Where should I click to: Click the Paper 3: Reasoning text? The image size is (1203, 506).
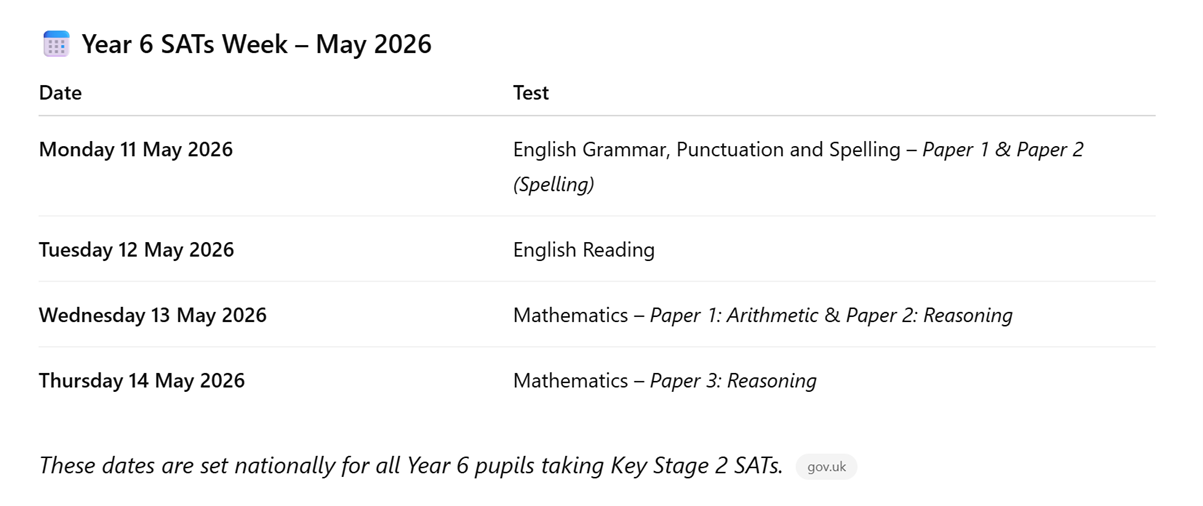[x=733, y=381]
